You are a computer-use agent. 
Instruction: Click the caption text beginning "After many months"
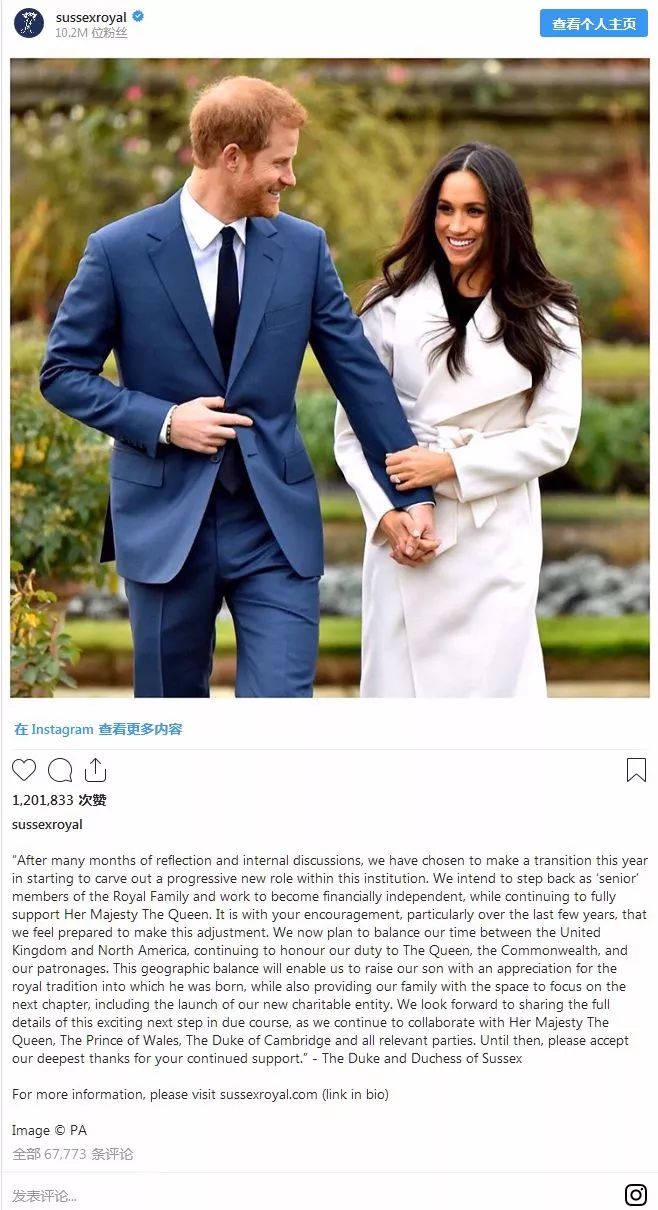[x=330, y=959]
